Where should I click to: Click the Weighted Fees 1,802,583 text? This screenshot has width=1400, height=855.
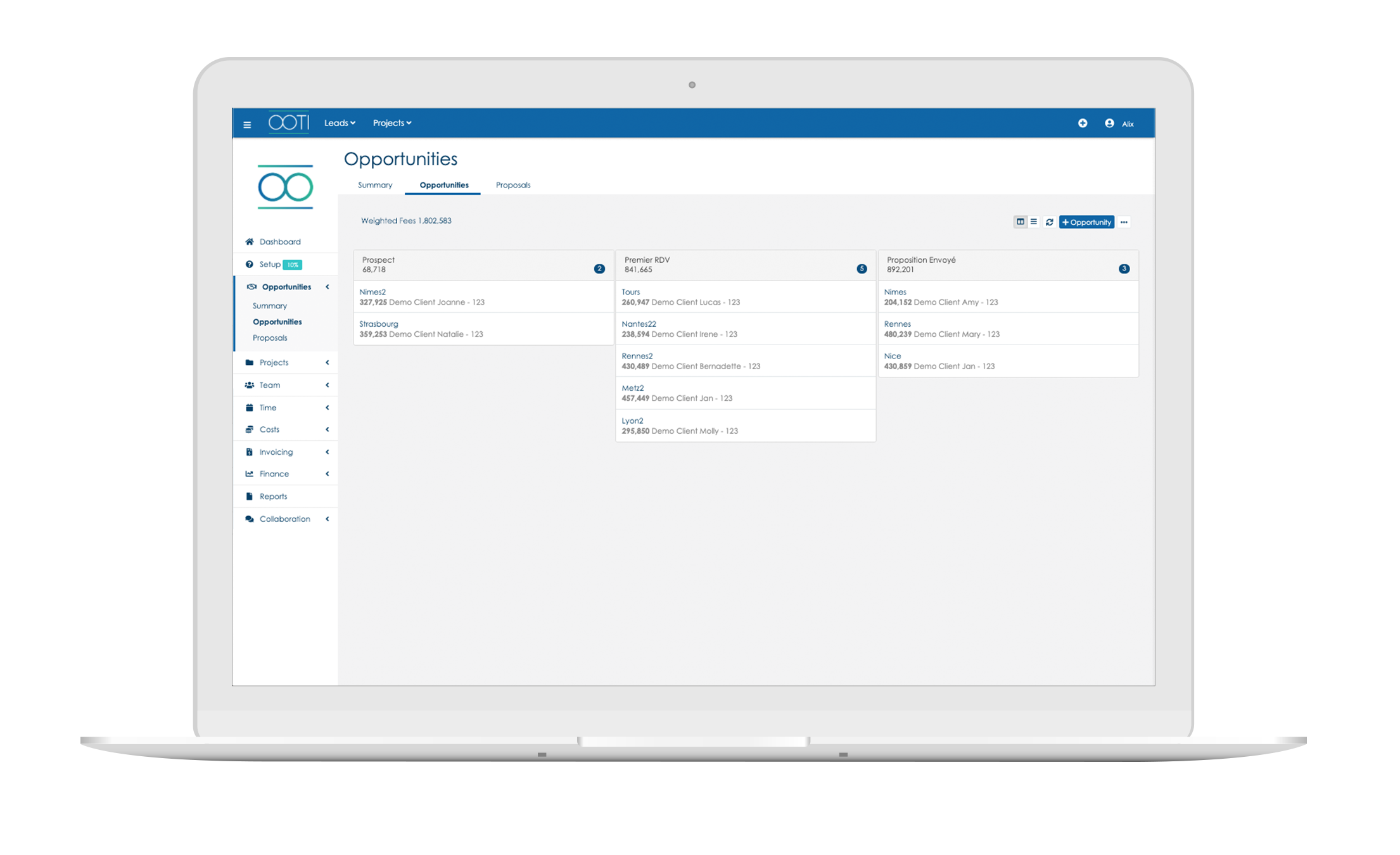tap(406, 220)
